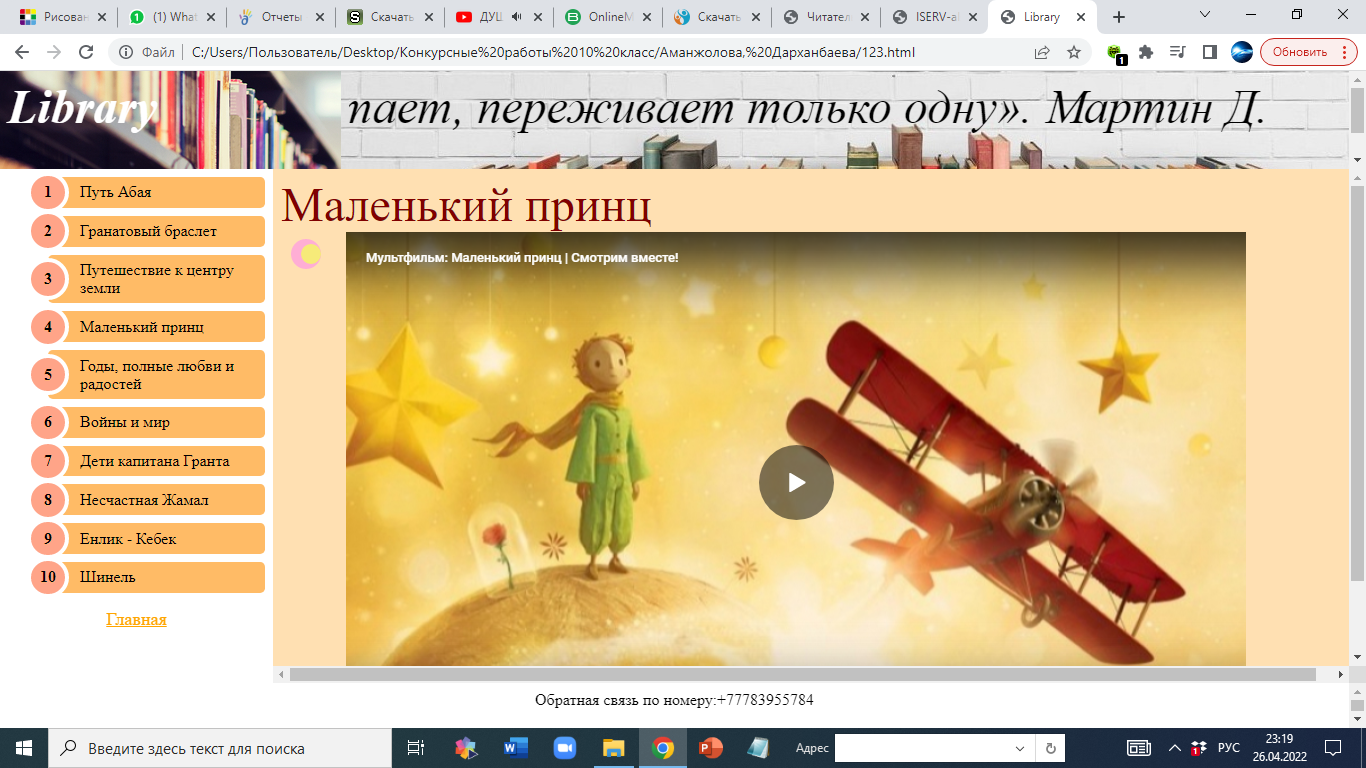Switch to the Рисован tab
The image size is (1366, 768).
click(64, 17)
